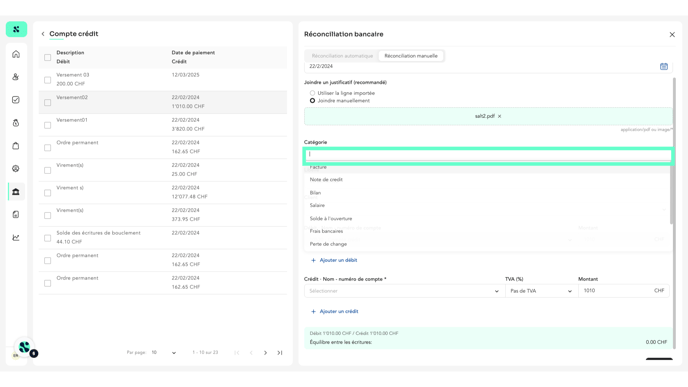Open the shopping bag icon in sidebar

click(x=16, y=146)
